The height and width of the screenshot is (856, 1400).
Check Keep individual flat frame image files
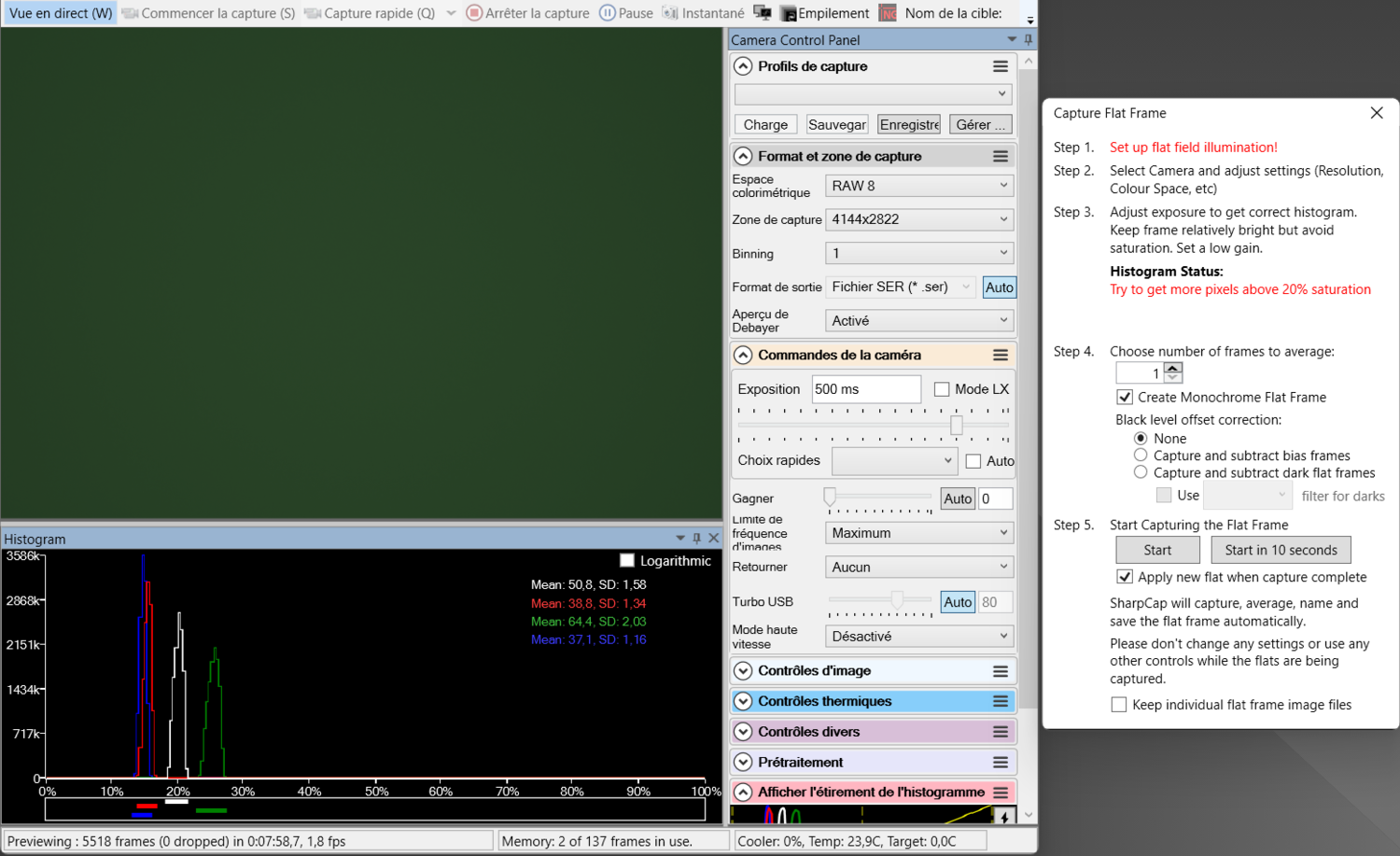click(x=1119, y=705)
